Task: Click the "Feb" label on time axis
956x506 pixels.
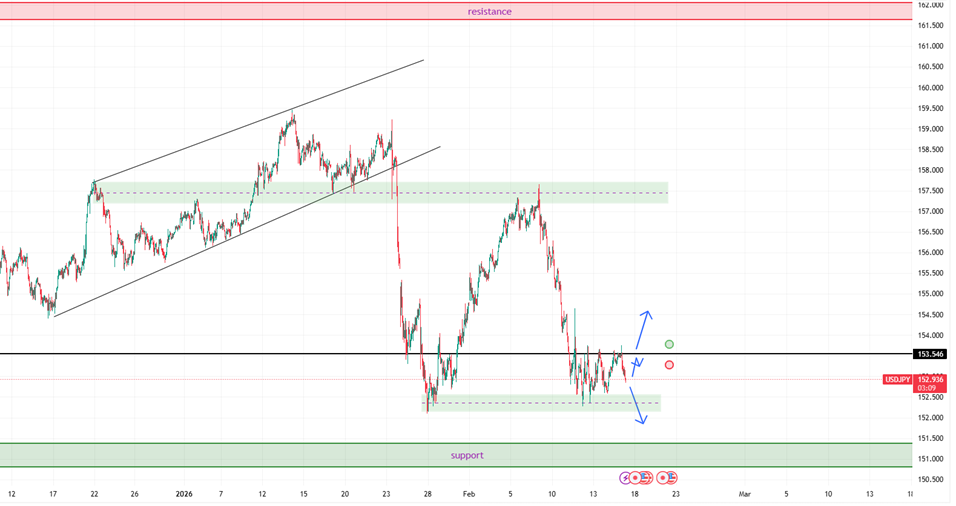Action: [x=469, y=494]
